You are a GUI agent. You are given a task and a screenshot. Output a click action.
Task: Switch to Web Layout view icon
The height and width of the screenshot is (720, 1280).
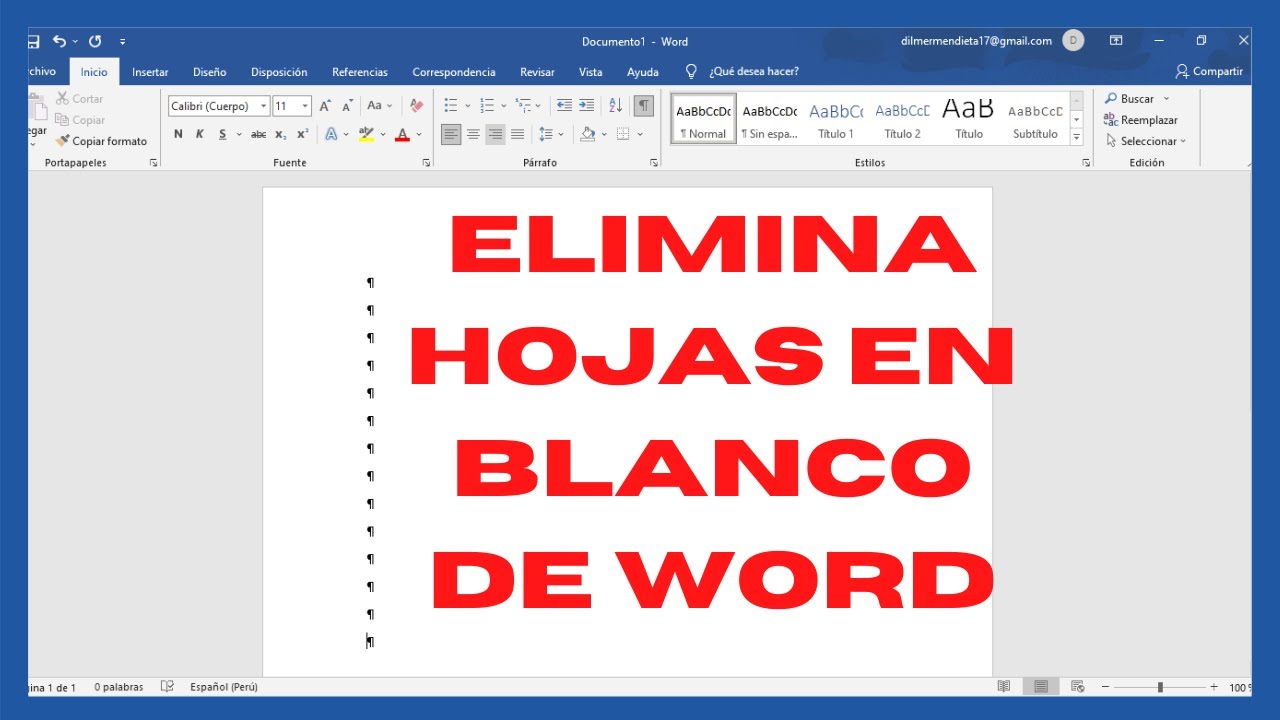pos(1077,687)
